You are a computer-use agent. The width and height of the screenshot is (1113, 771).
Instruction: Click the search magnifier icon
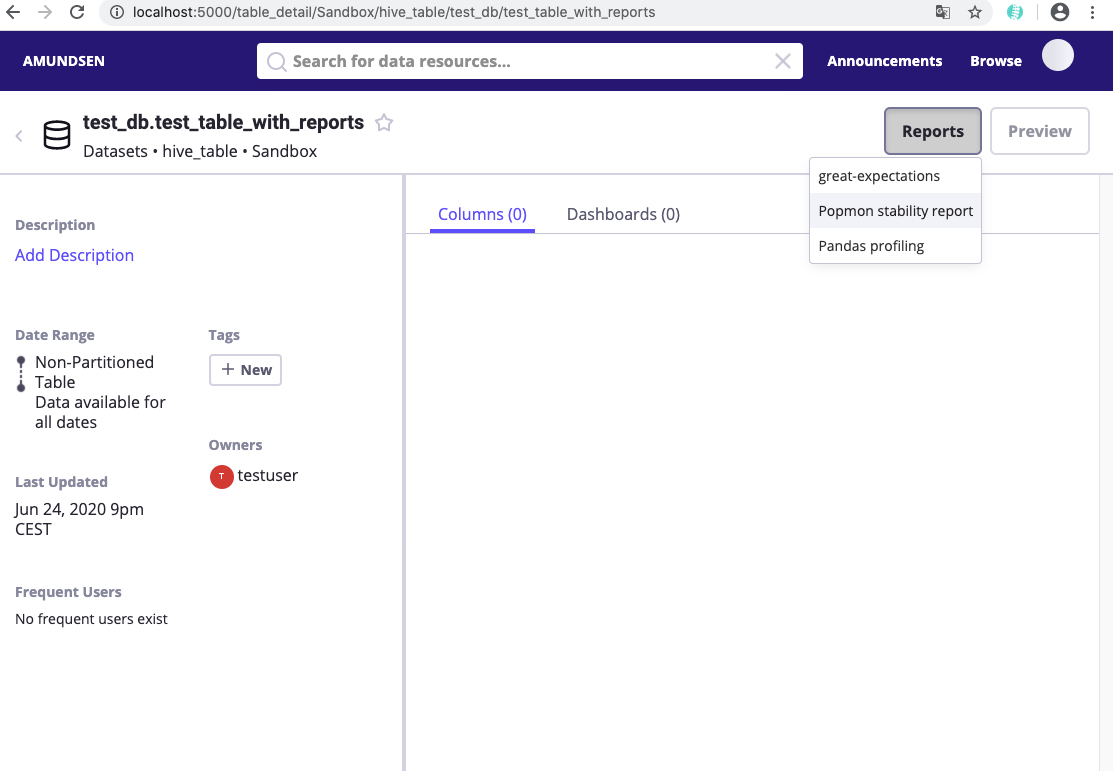pos(276,61)
